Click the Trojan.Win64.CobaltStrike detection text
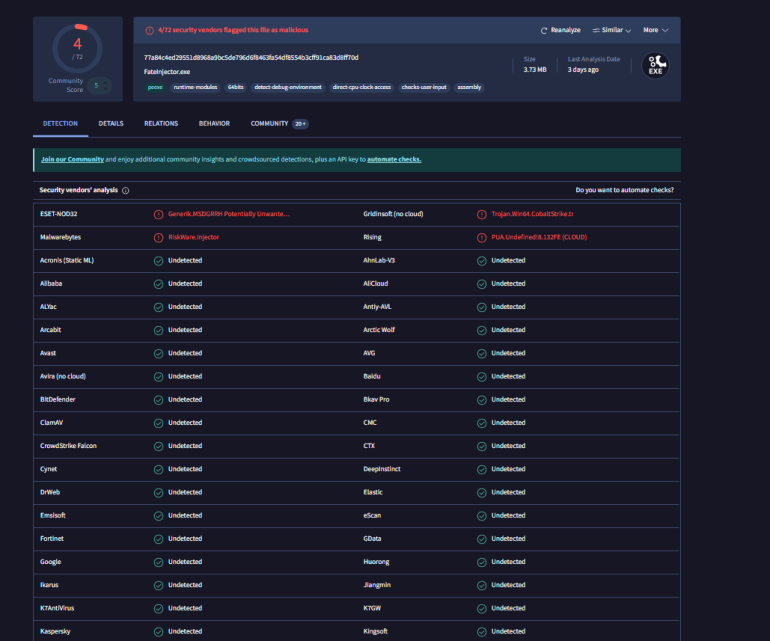The width and height of the screenshot is (770, 641). click(x=532, y=214)
